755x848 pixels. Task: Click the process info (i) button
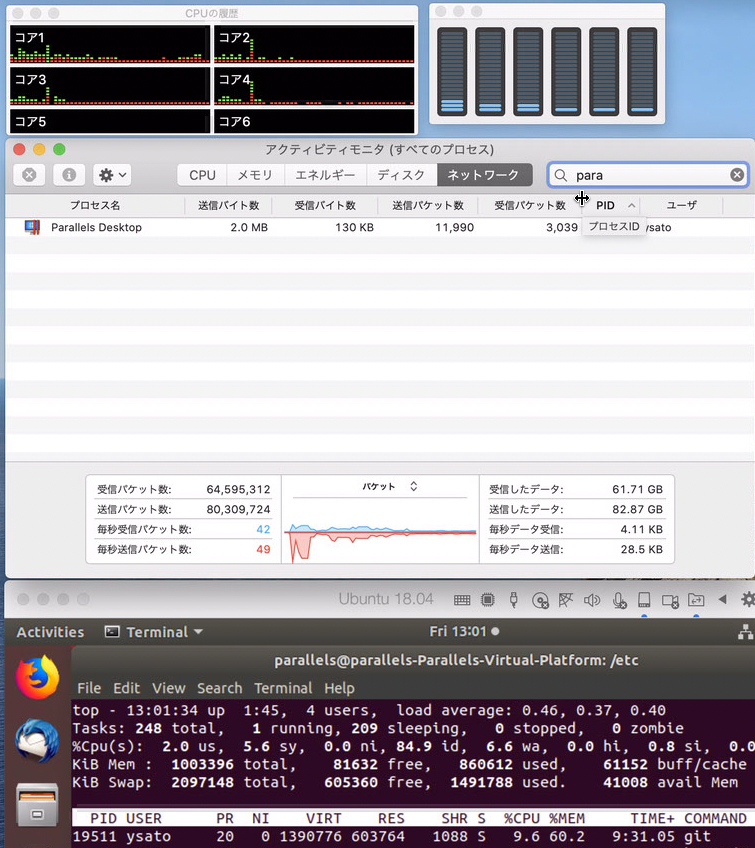[x=69, y=175]
